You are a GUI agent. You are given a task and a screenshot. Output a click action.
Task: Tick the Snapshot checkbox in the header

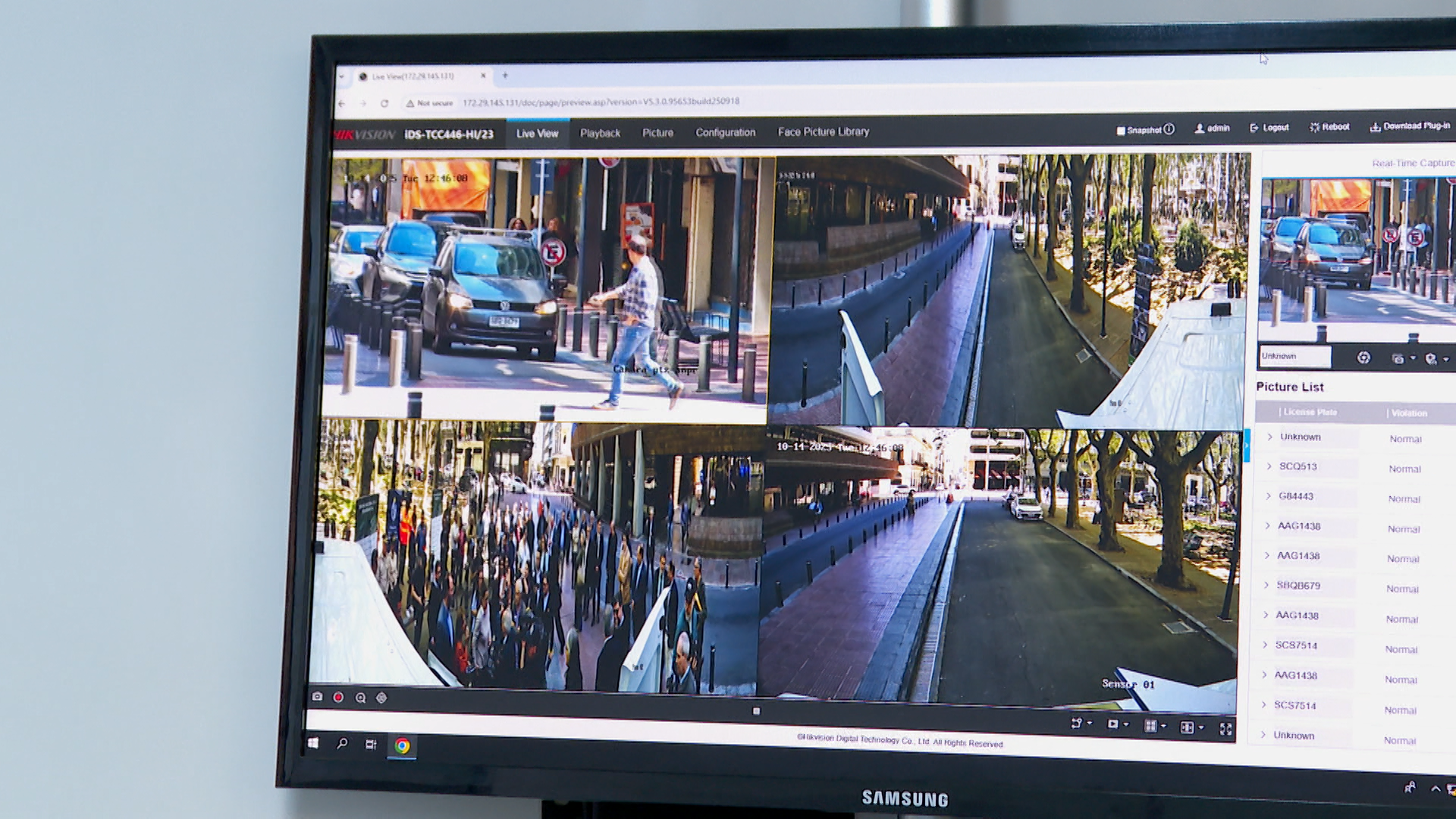[x=1121, y=130]
